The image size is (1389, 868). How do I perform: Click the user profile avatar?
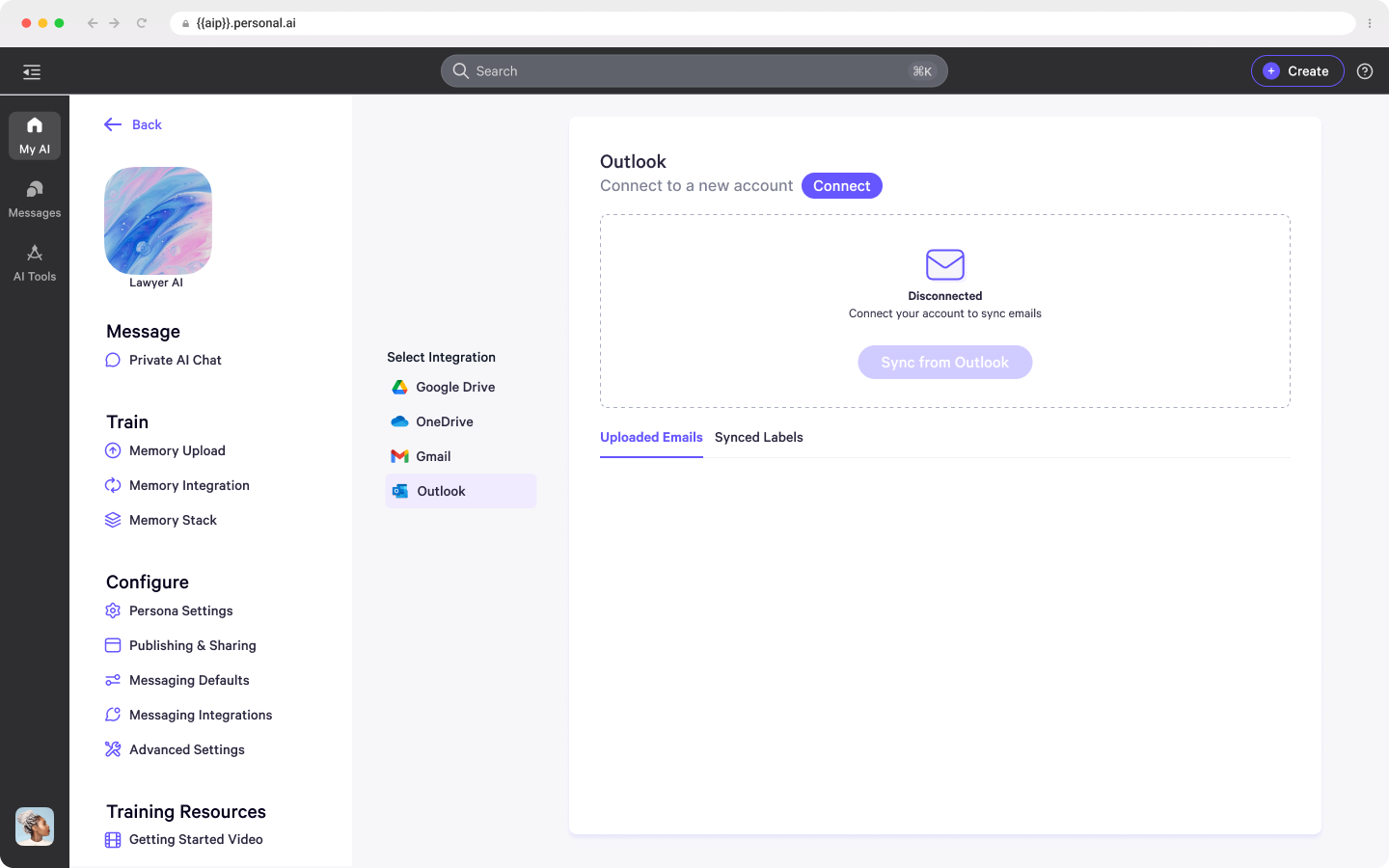[35, 827]
